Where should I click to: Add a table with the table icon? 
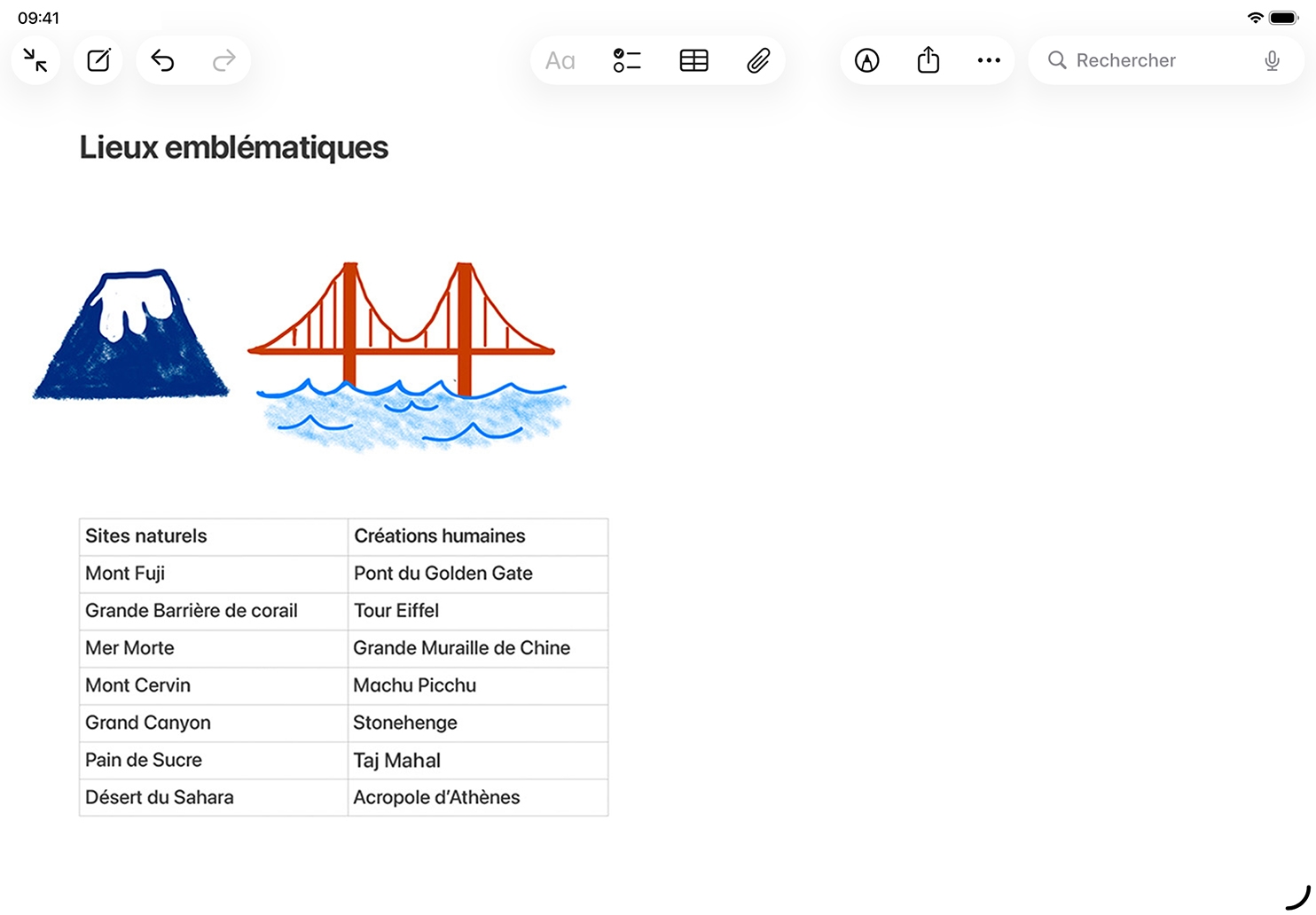tap(693, 60)
